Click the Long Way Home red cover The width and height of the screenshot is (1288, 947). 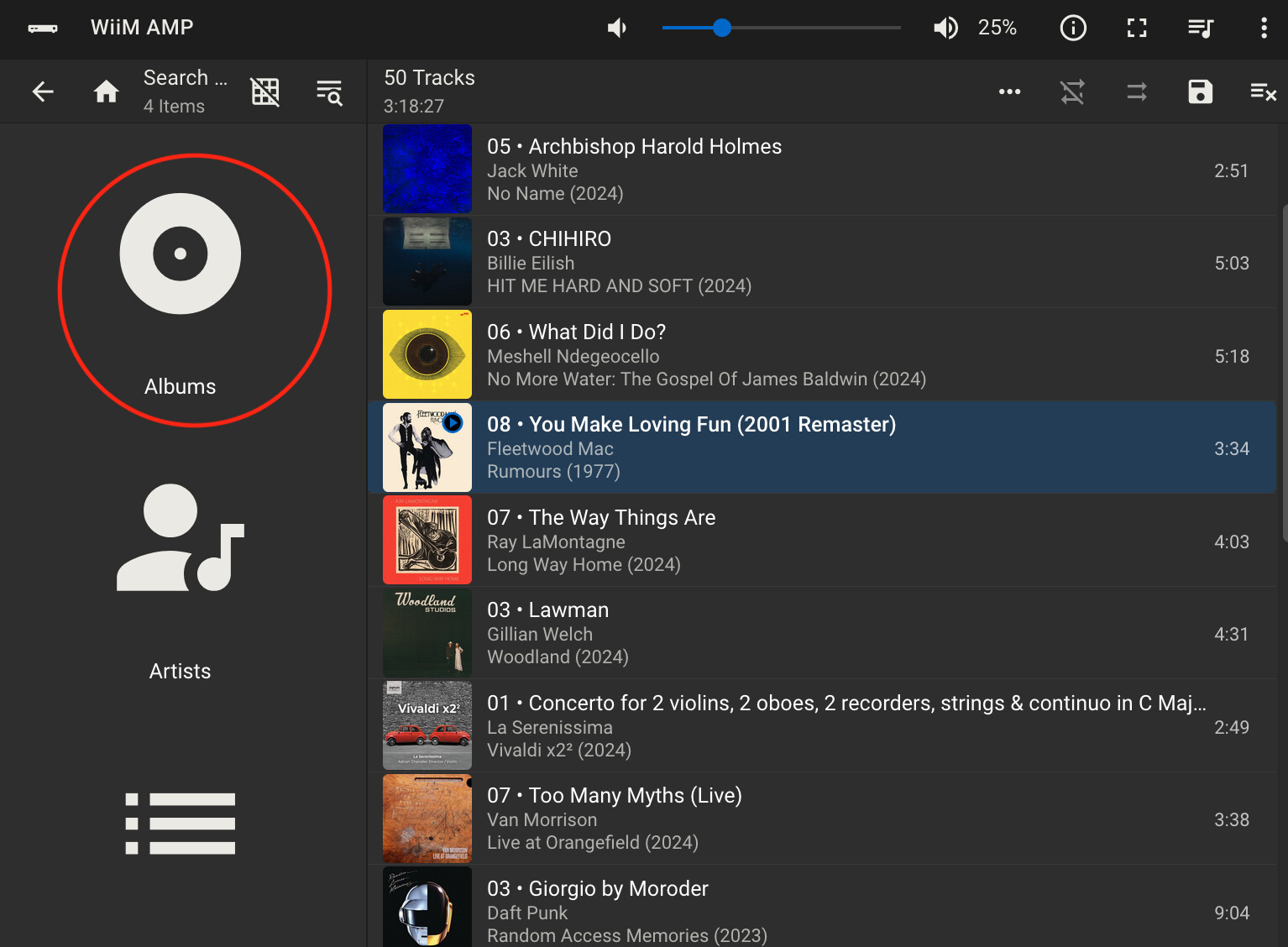(427, 540)
